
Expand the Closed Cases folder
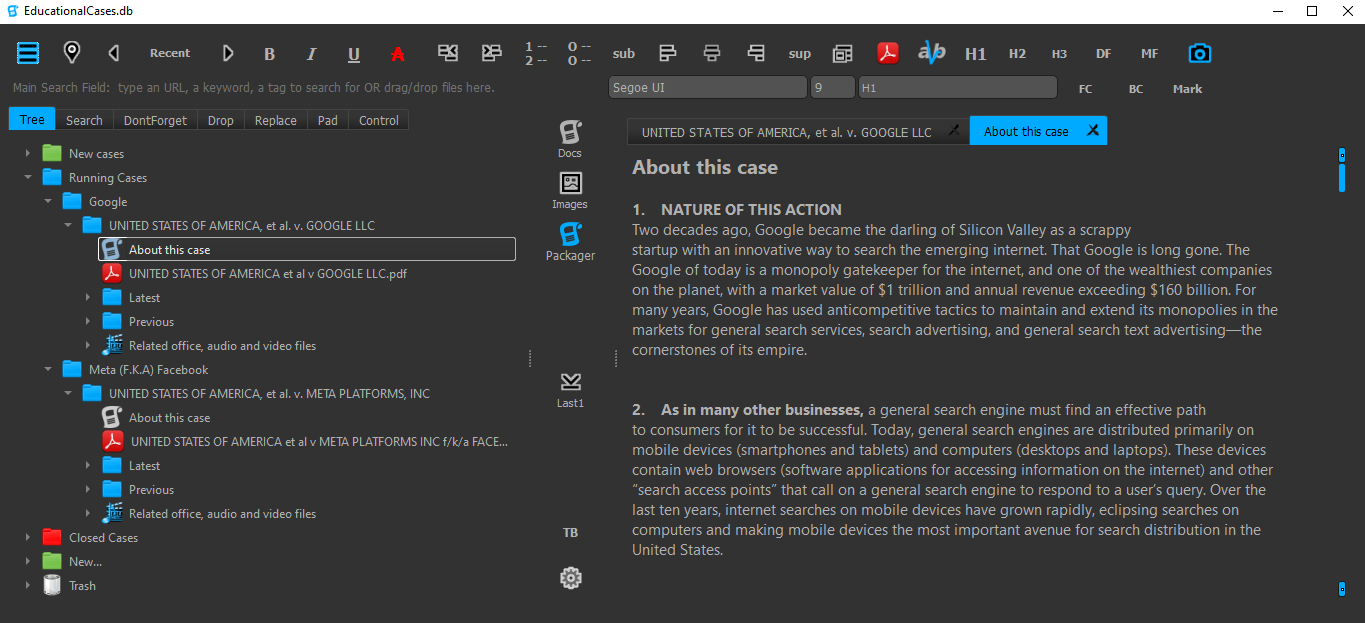point(28,538)
